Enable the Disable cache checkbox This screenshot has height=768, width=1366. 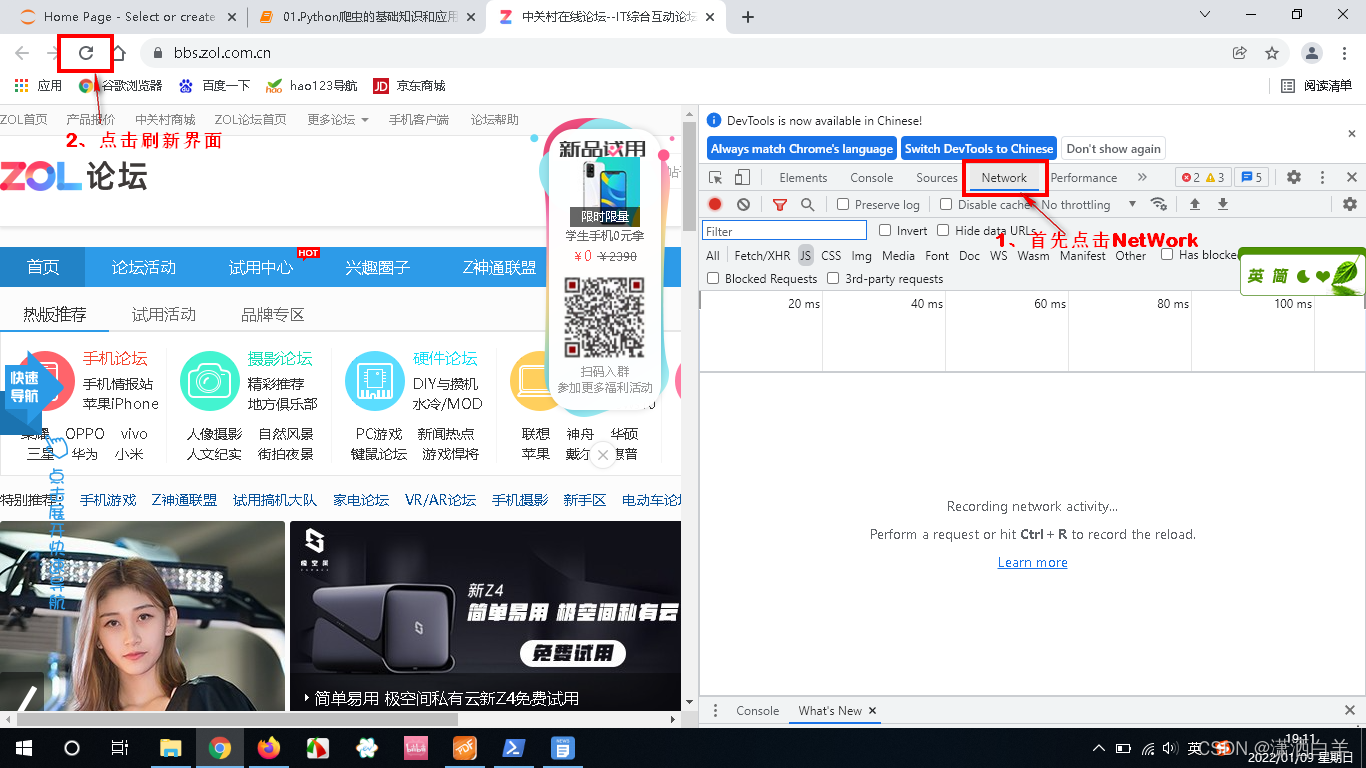(946, 204)
